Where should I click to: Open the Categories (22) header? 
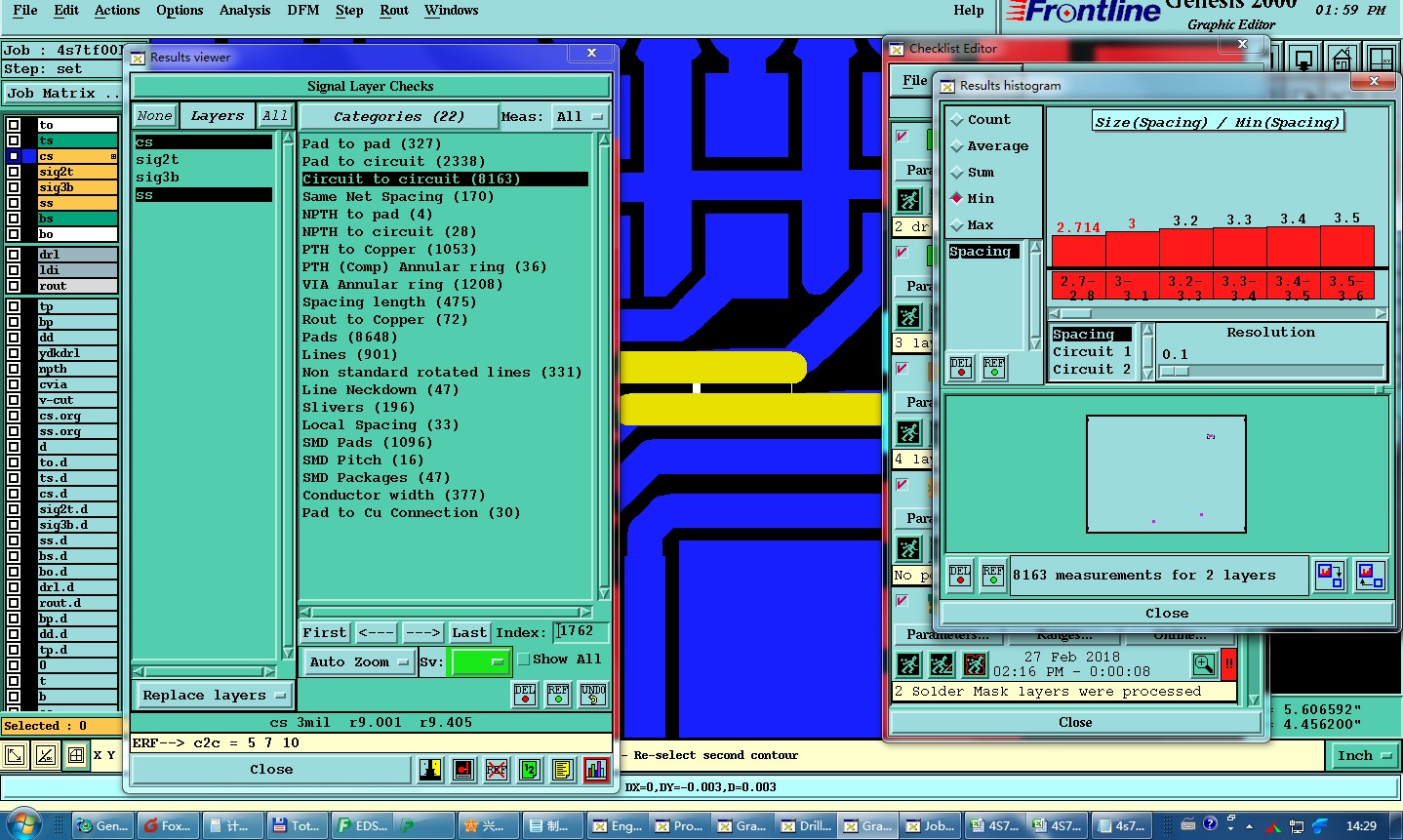click(399, 117)
